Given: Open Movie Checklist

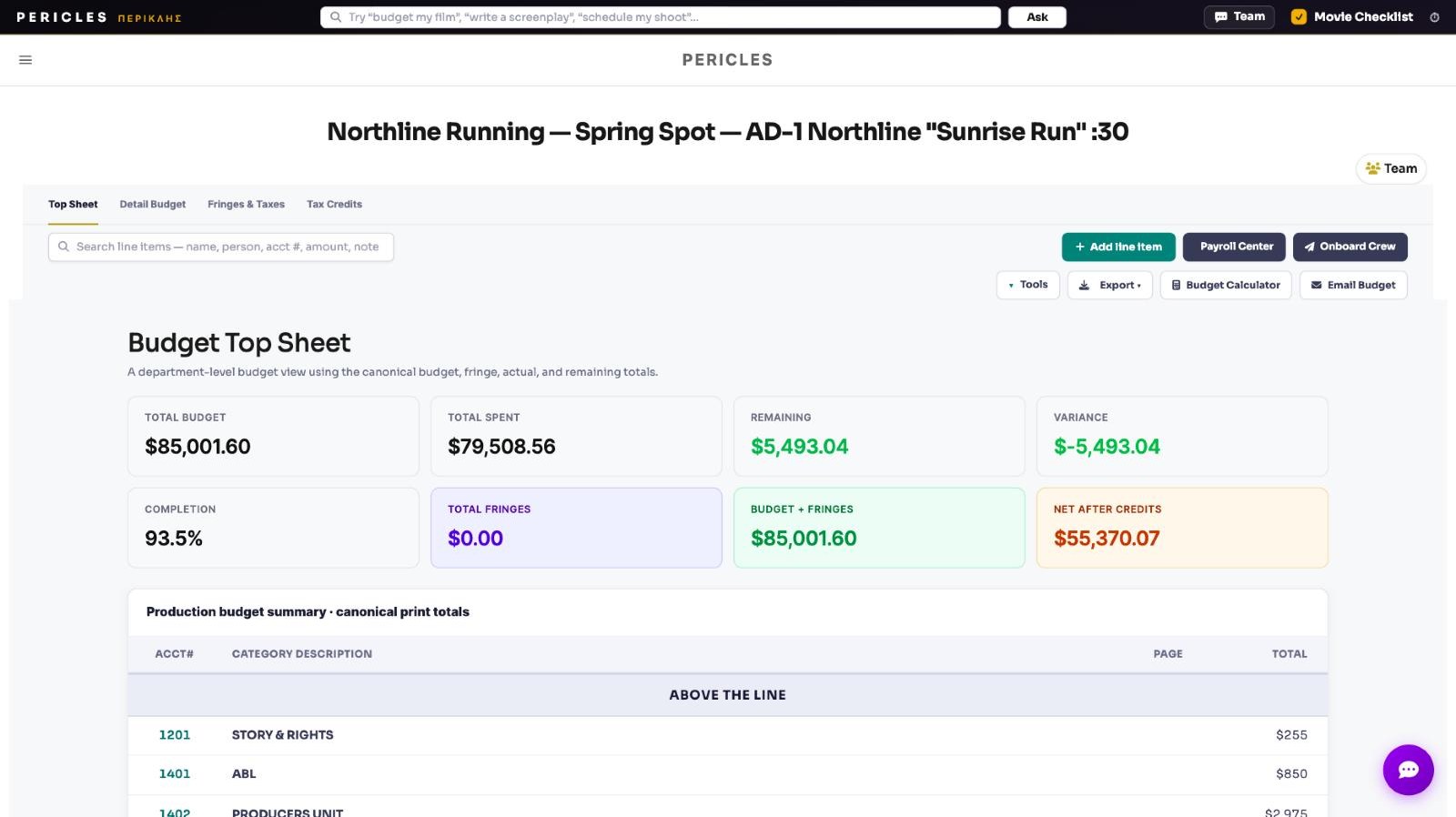Looking at the screenshot, I should click(x=1352, y=17).
